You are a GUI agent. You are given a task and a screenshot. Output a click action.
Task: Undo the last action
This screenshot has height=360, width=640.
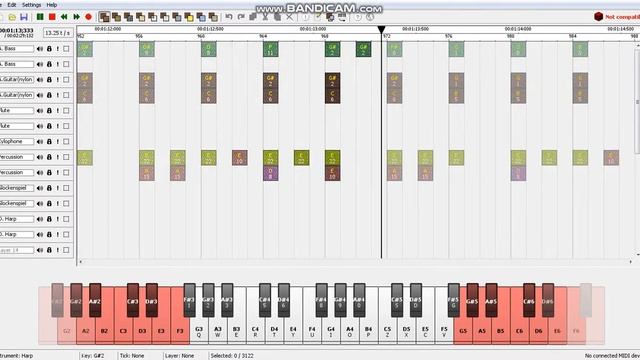tap(229, 17)
